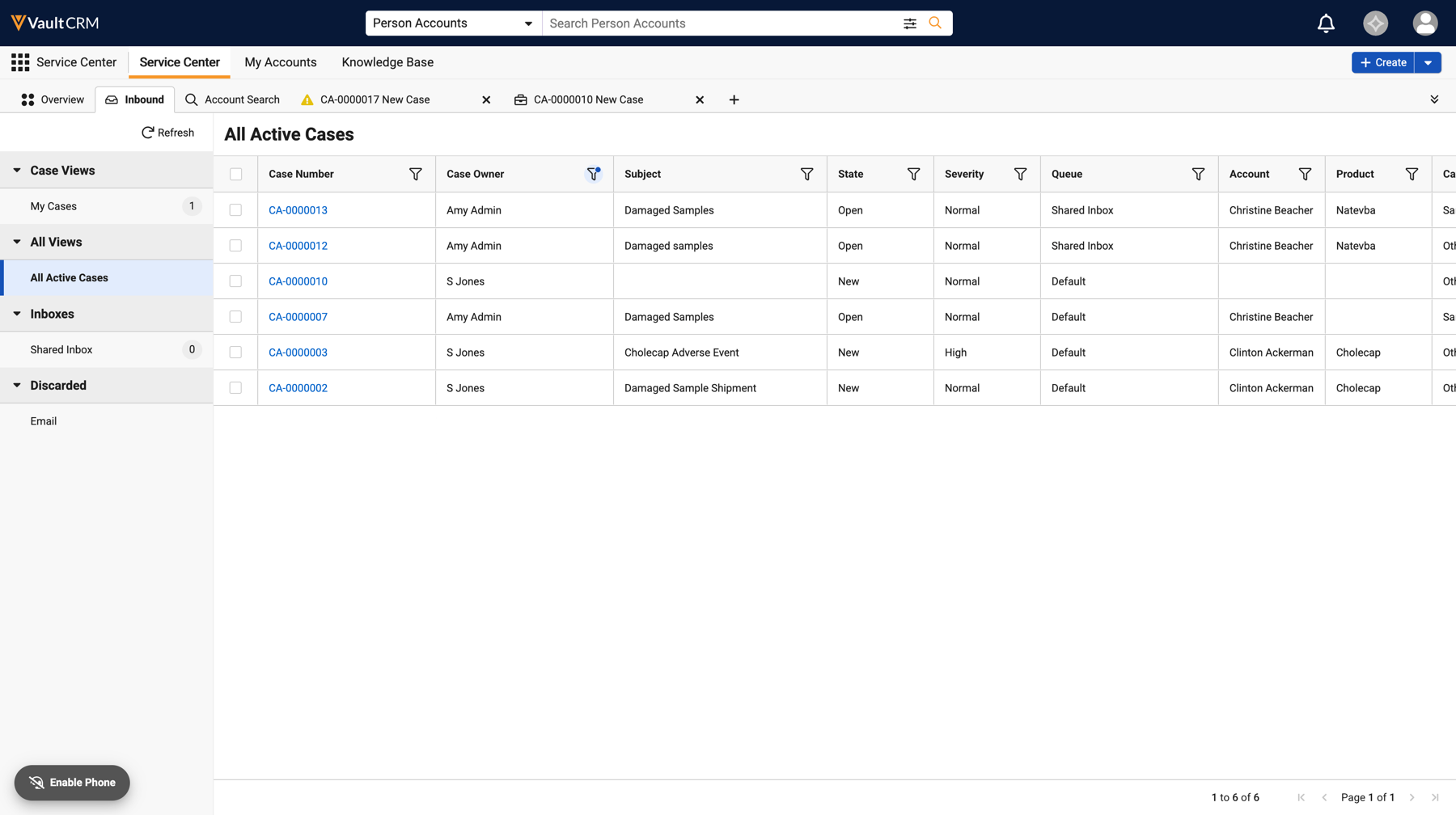This screenshot has height=815, width=1456.
Task: Check the box for case CA-0000013
Action: click(x=235, y=210)
